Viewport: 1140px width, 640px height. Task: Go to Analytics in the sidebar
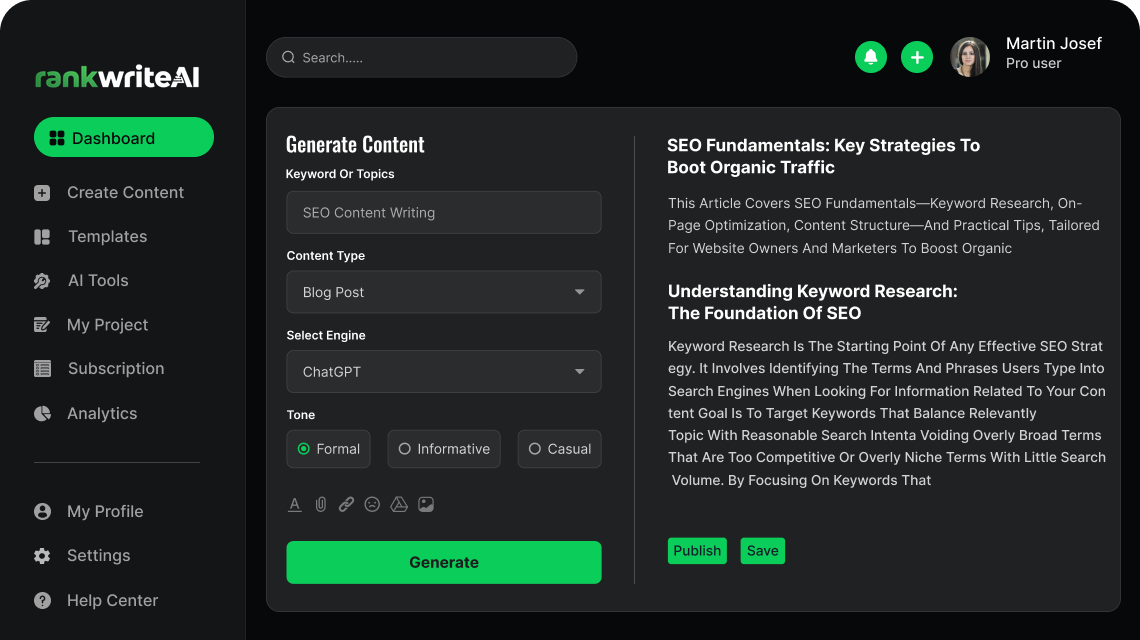click(102, 413)
